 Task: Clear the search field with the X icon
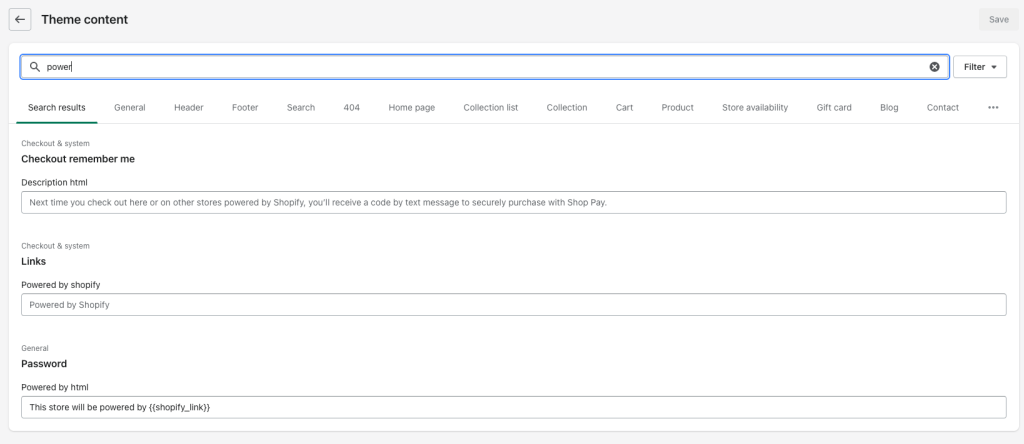935,67
